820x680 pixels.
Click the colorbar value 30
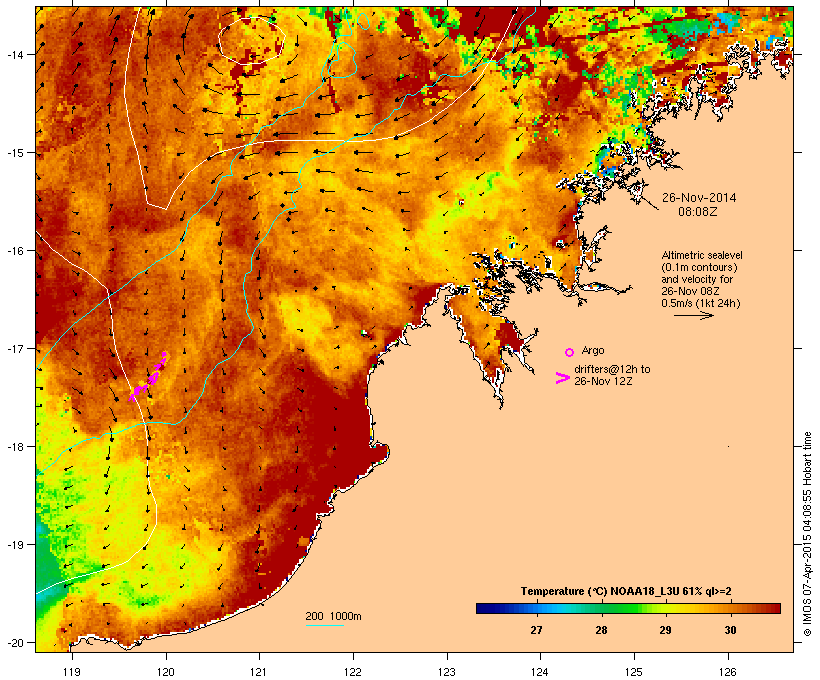coord(730,630)
